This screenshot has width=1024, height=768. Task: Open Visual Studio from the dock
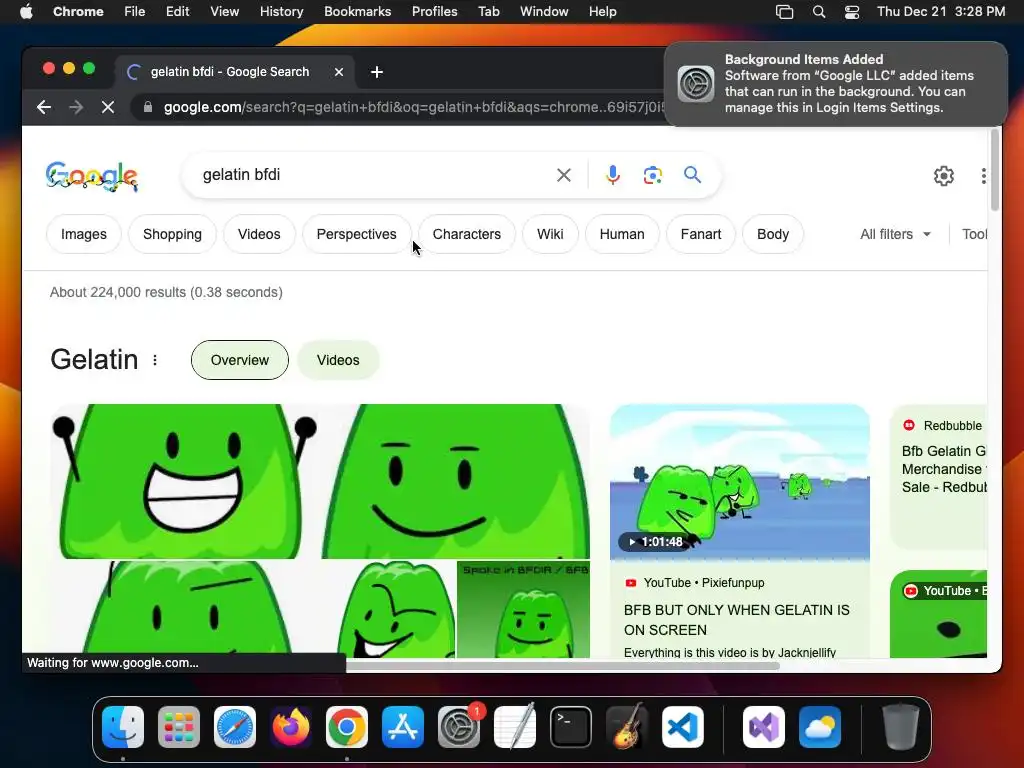[764, 727]
